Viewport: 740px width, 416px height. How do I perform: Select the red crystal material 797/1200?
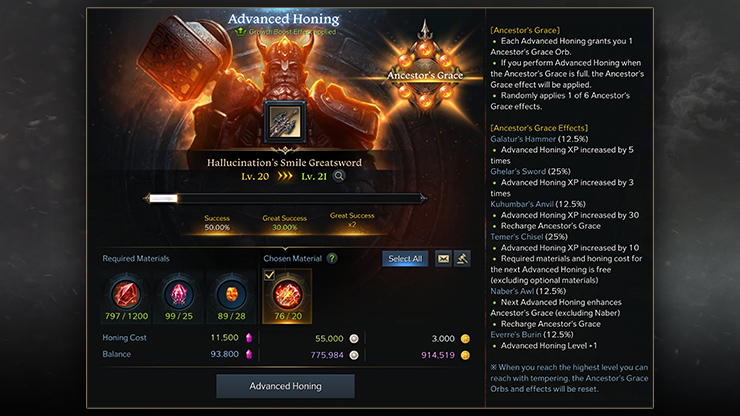point(126,294)
